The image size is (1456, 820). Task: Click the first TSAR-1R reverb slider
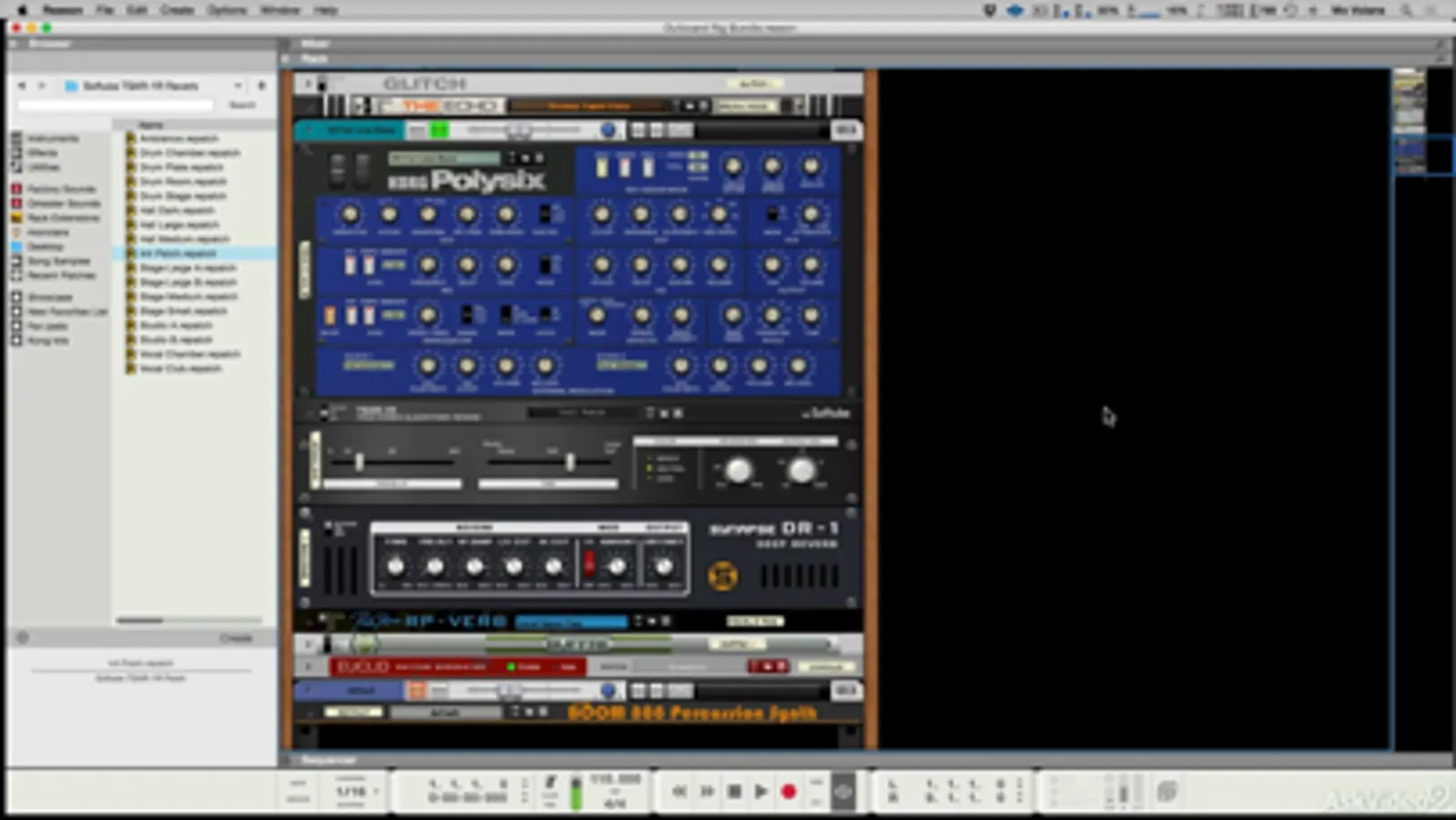(x=360, y=462)
